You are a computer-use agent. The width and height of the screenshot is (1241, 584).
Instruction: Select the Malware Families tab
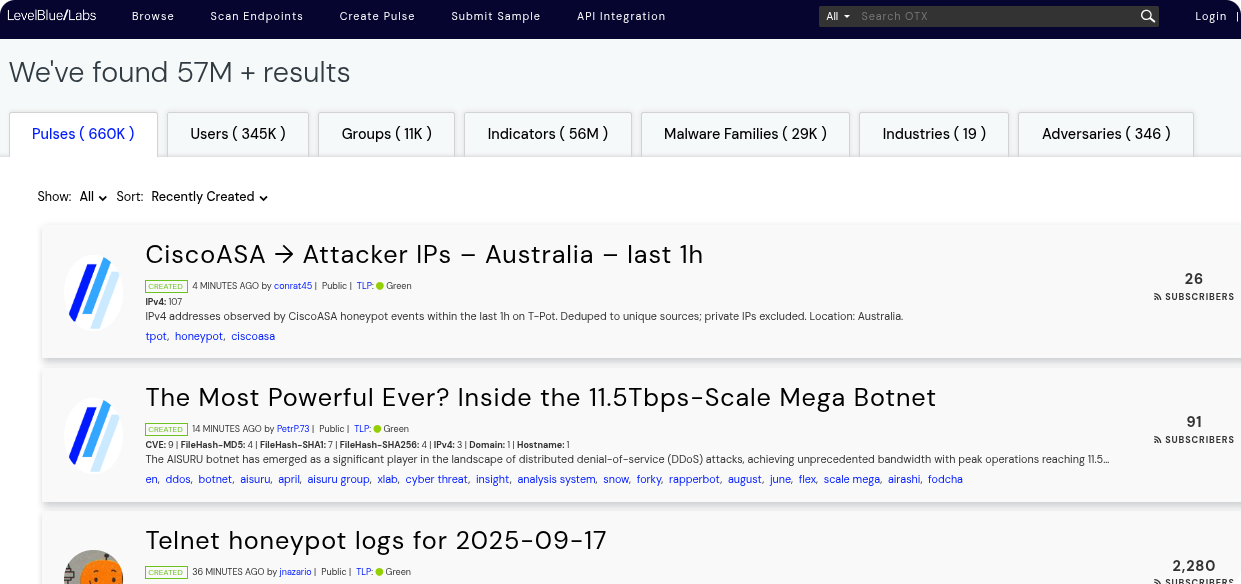pos(745,134)
